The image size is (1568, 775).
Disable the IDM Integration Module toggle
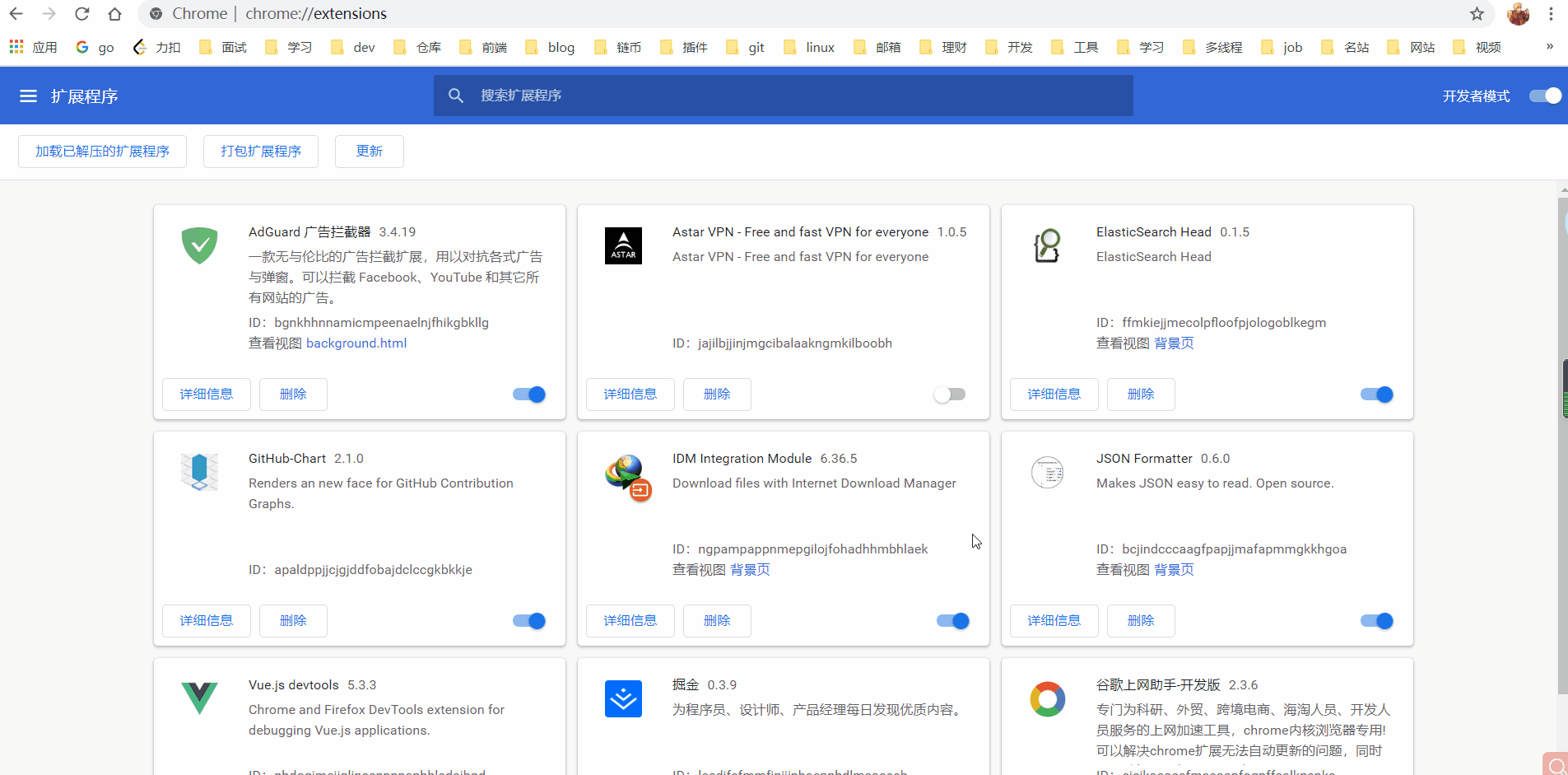(953, 621)
